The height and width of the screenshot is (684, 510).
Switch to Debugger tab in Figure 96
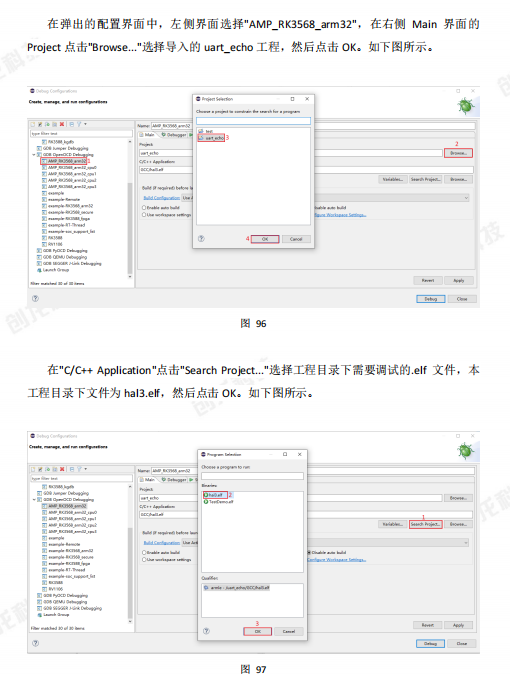(174, 135)
